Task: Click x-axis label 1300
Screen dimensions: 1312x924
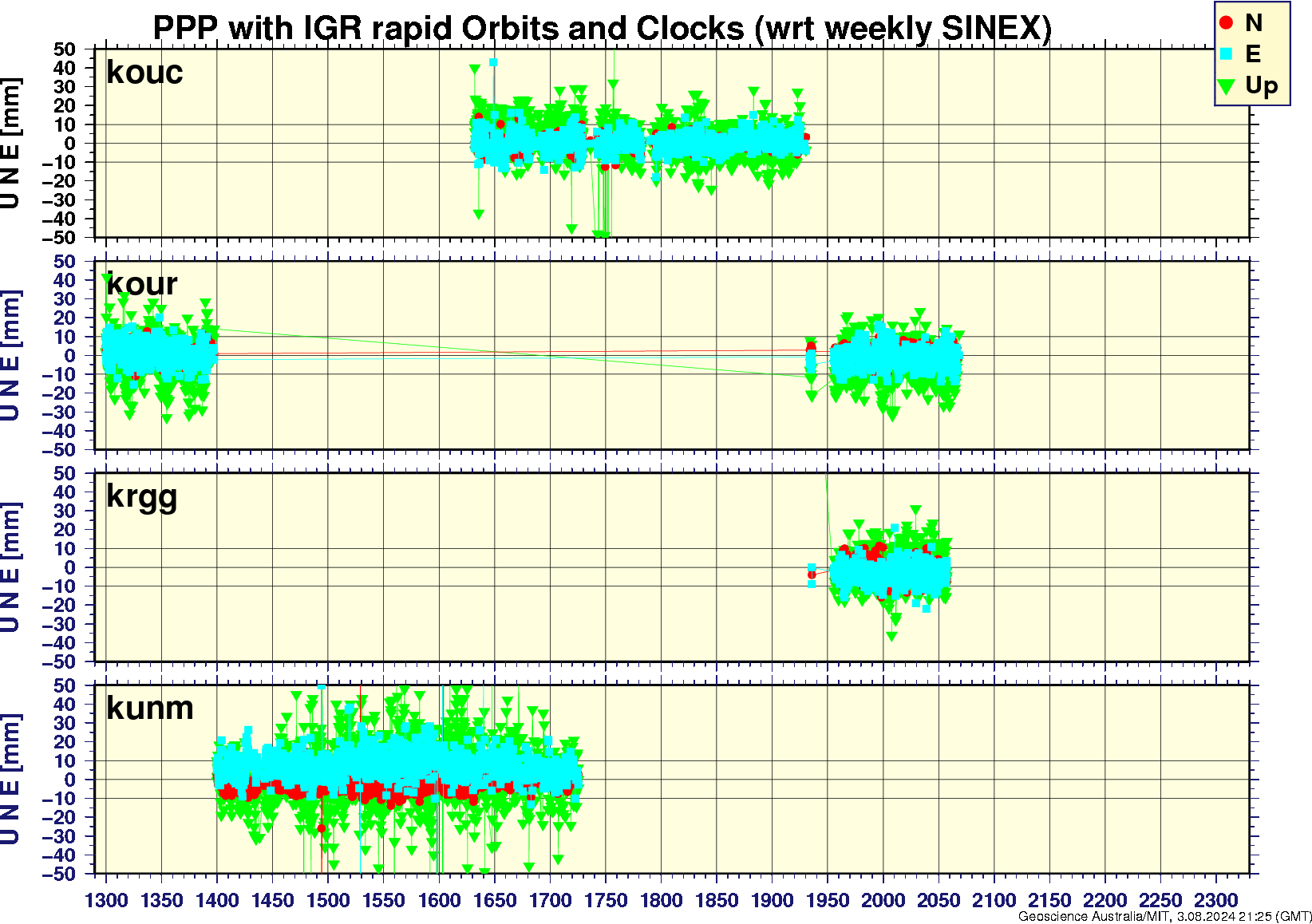Action: (x=106, y=900)
